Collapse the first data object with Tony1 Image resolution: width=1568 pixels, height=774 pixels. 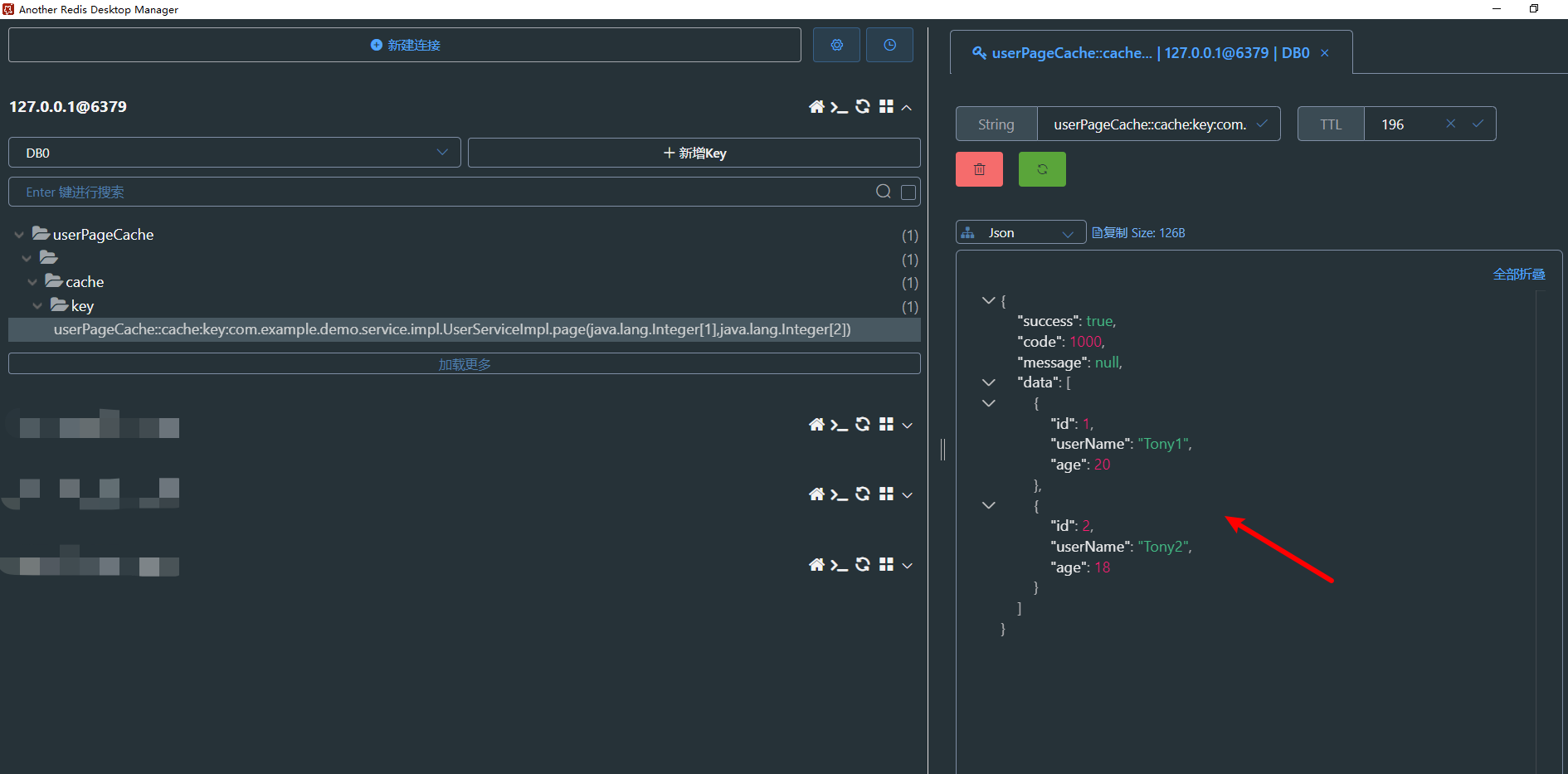click(x=988, y=403)
